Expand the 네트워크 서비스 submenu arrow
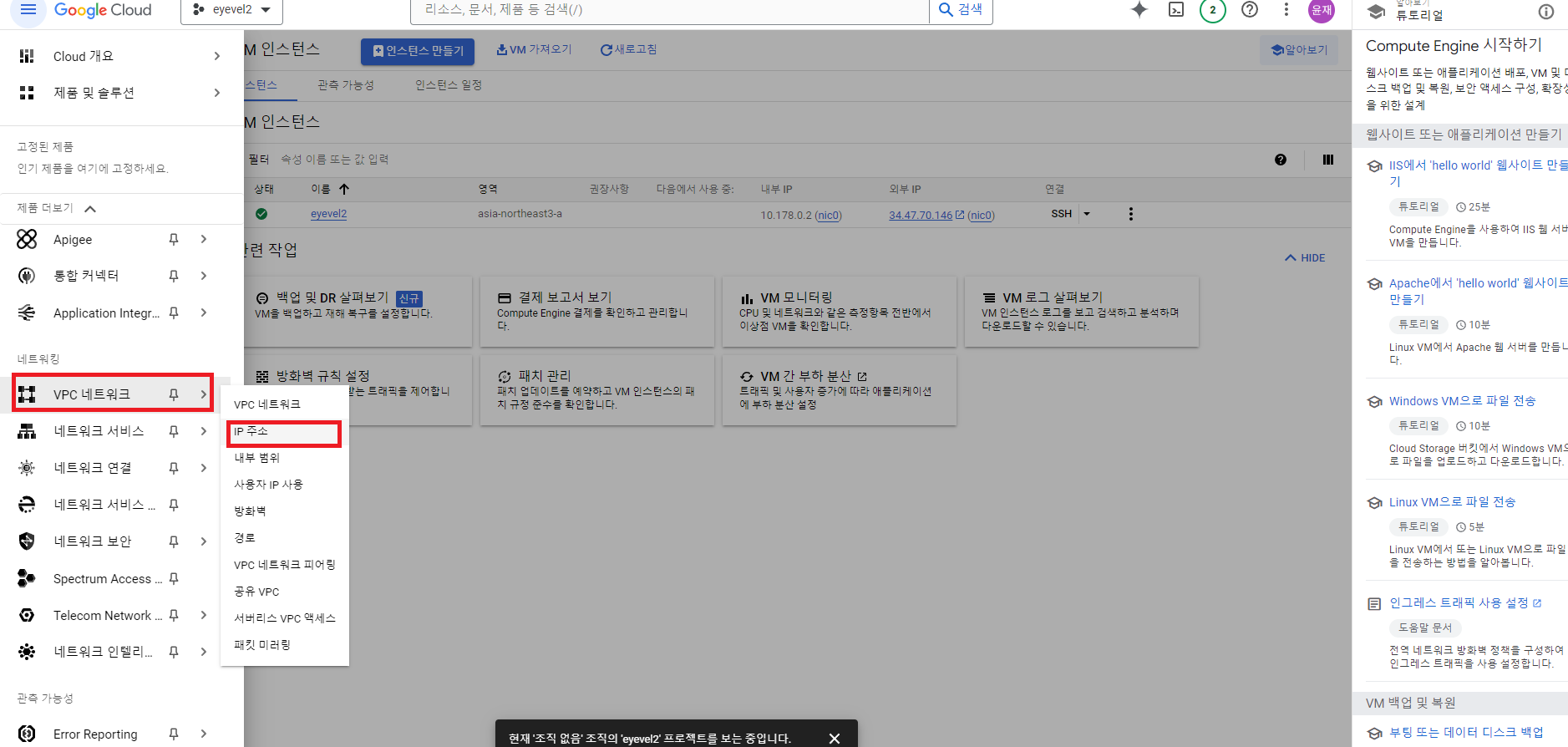Viewport: 1568px width, 747px height. (204, 431)
